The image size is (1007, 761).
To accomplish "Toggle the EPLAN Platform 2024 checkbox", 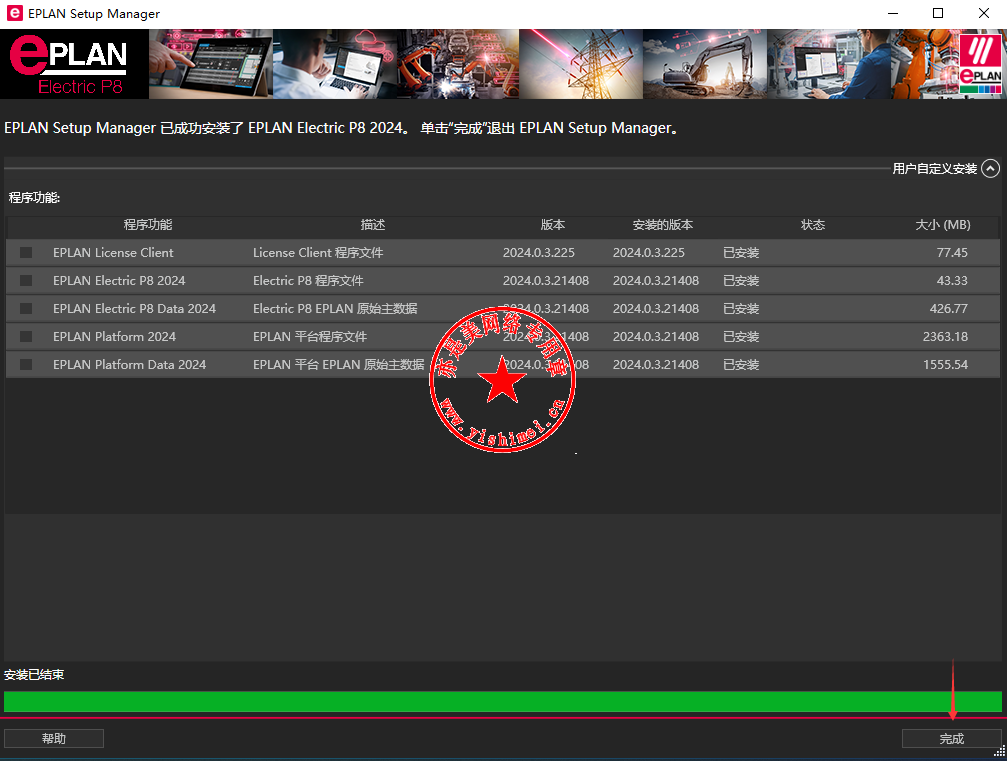I will (x=26, y=337).
